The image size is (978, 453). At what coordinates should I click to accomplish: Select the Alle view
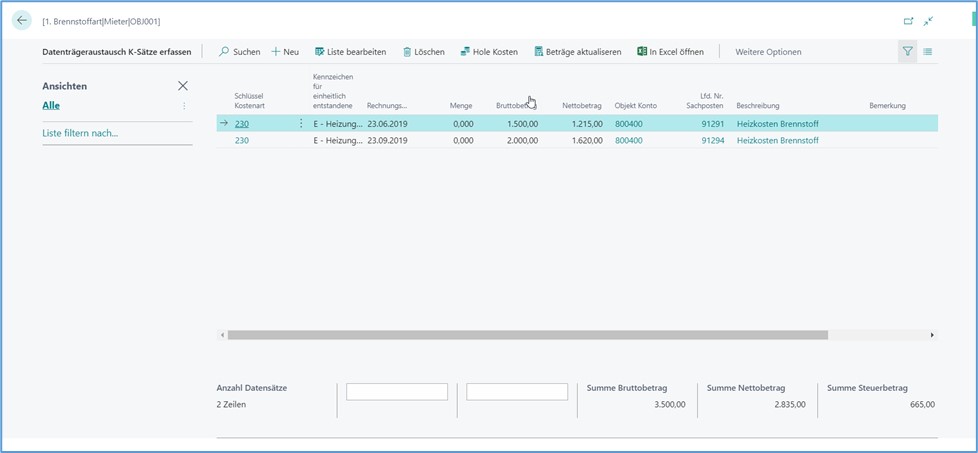click(51, 105)
